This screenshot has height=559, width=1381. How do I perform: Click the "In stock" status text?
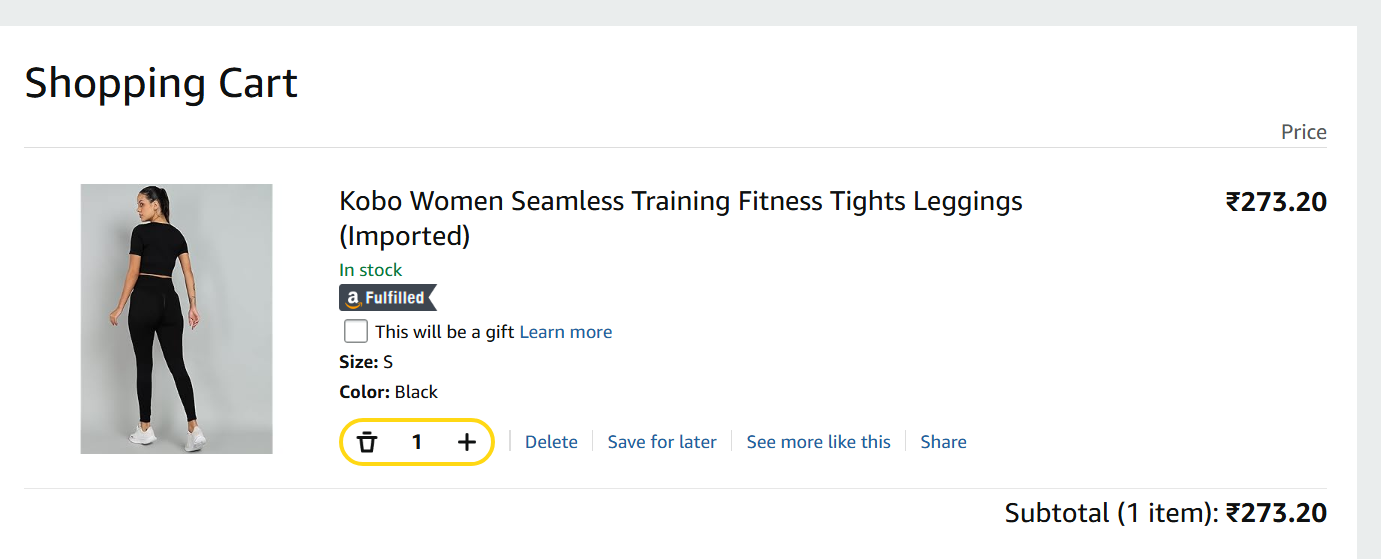[371, 270]
